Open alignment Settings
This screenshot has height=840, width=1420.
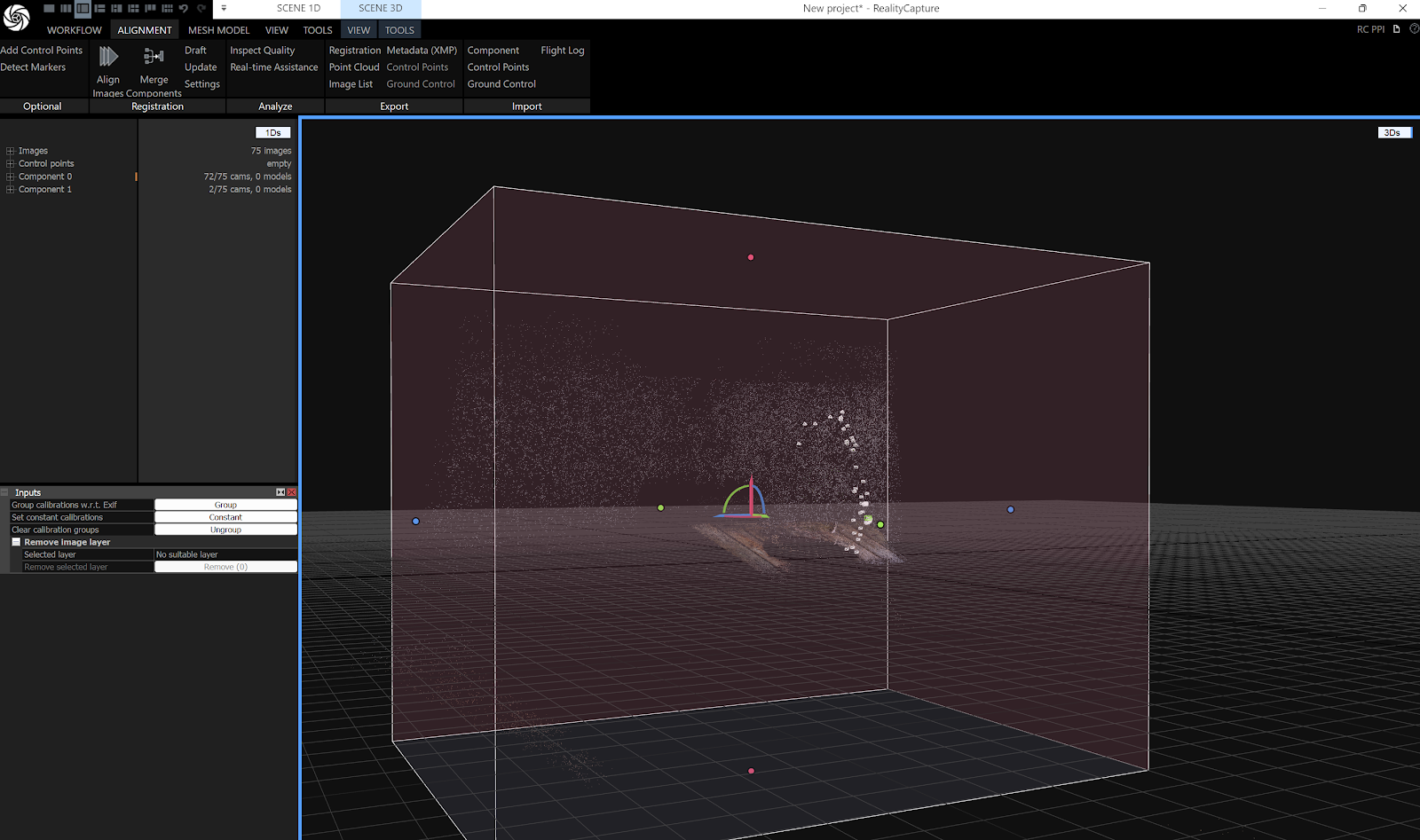click(202, 84)
